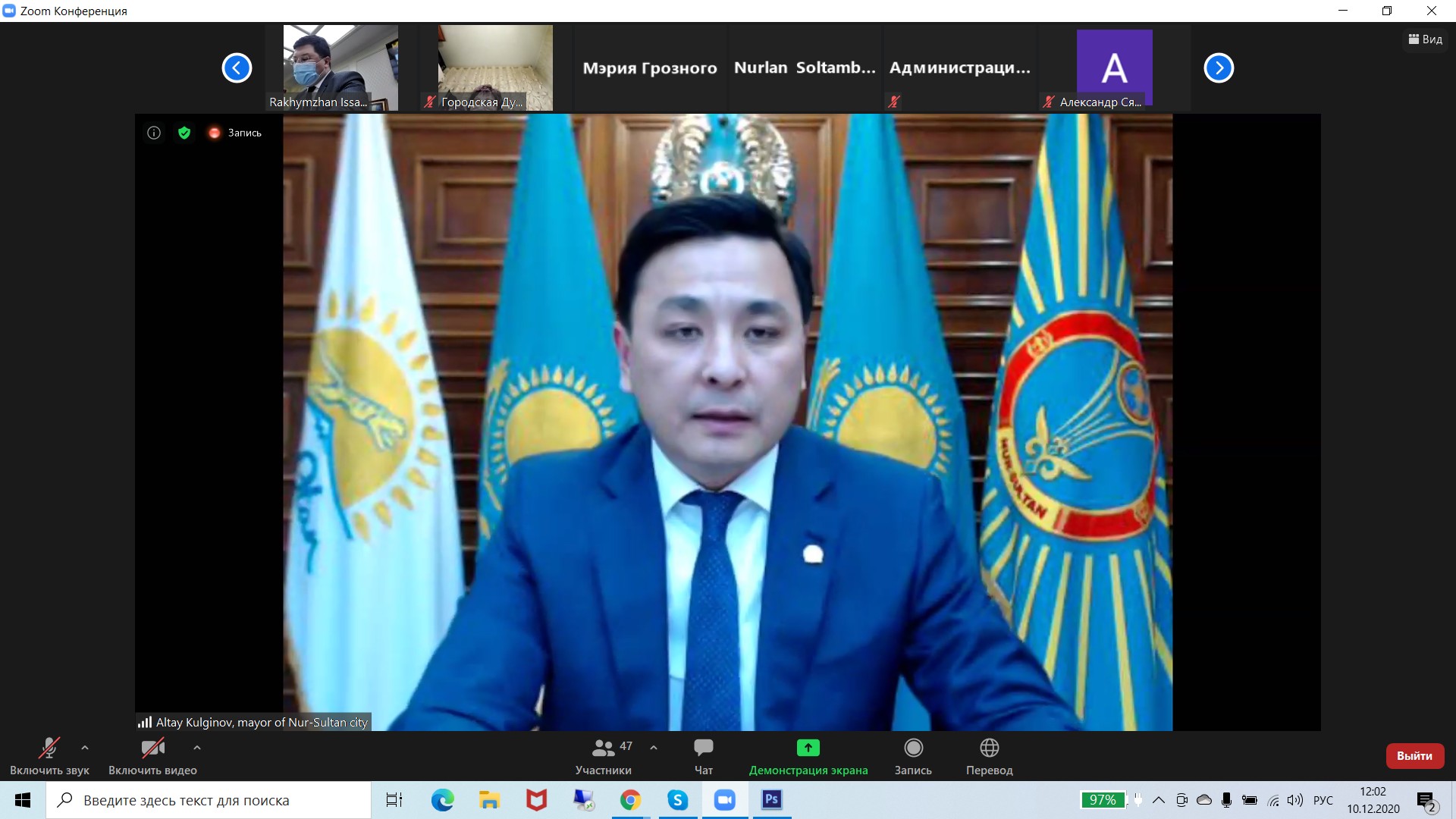Switch to Photoshop taskbar icon
Image resolution: width=1456 pixels, height=819 pixels.
point(772,800)
